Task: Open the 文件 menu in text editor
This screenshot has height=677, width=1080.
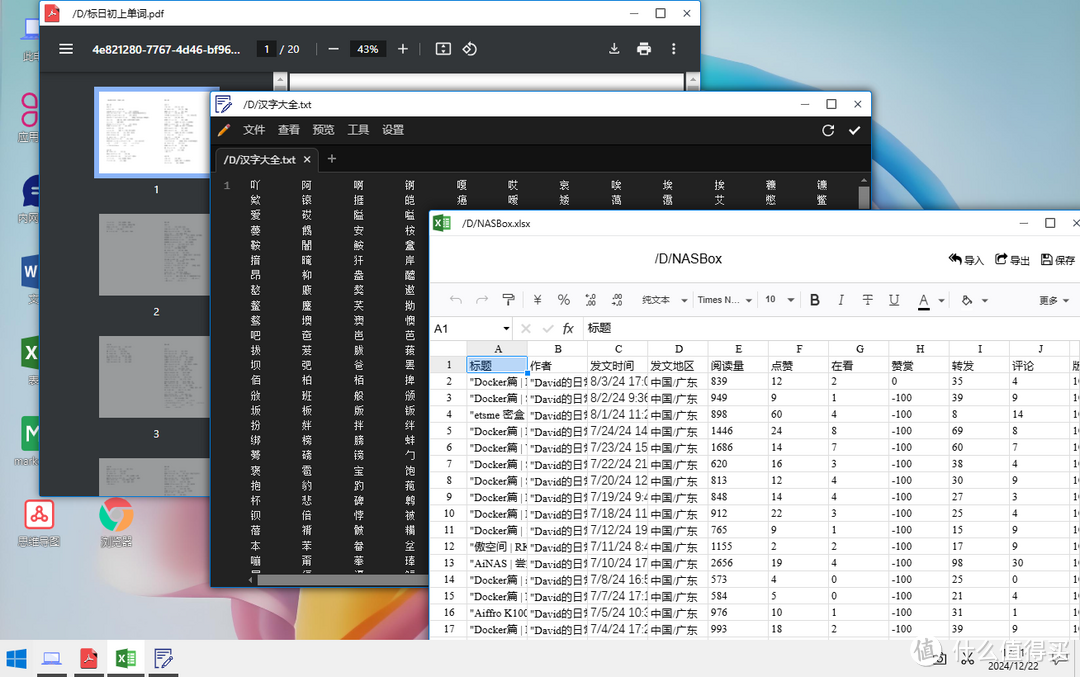Action: tap(254, 130)
